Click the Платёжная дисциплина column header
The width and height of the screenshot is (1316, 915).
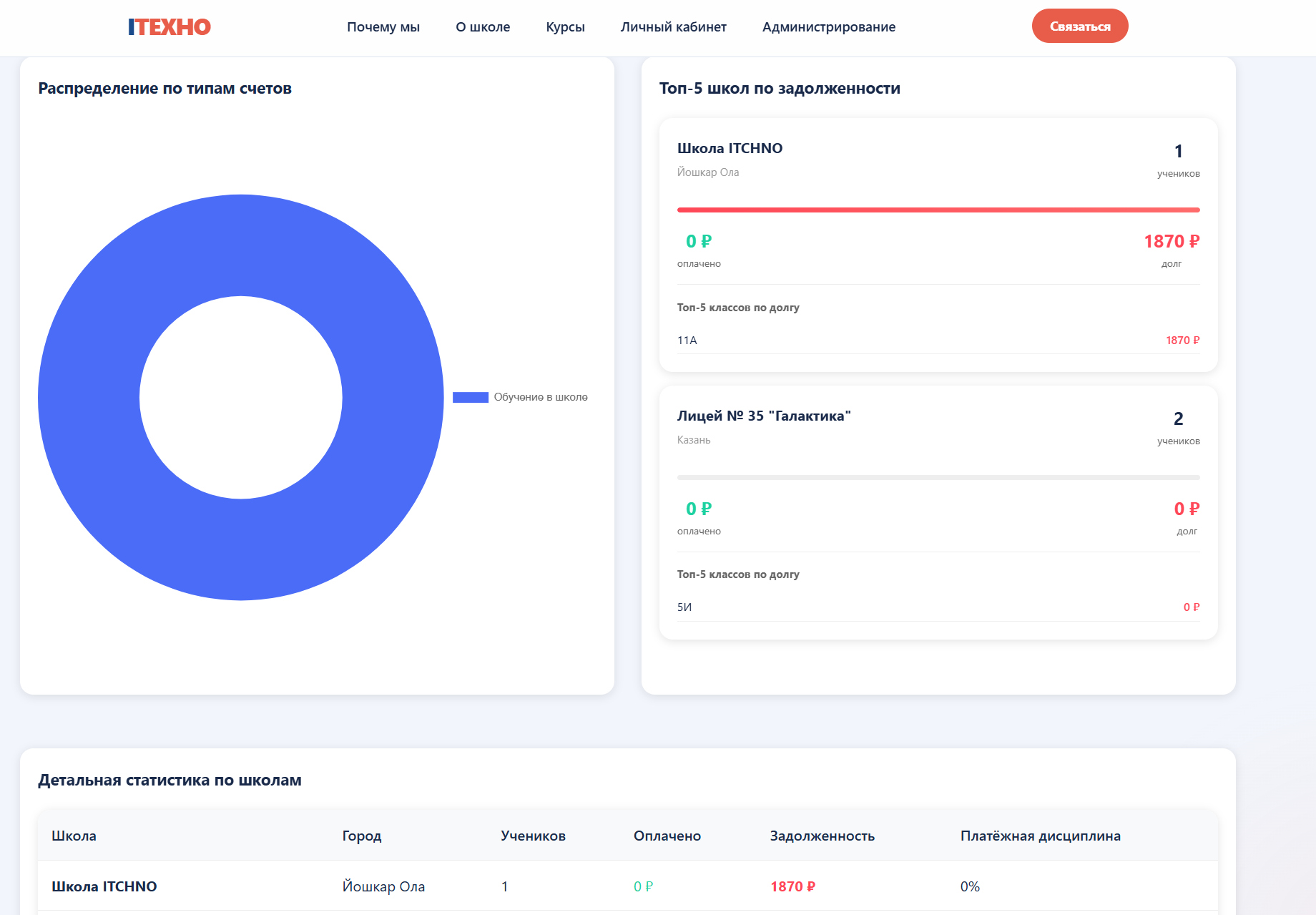tap(1041, 836)
